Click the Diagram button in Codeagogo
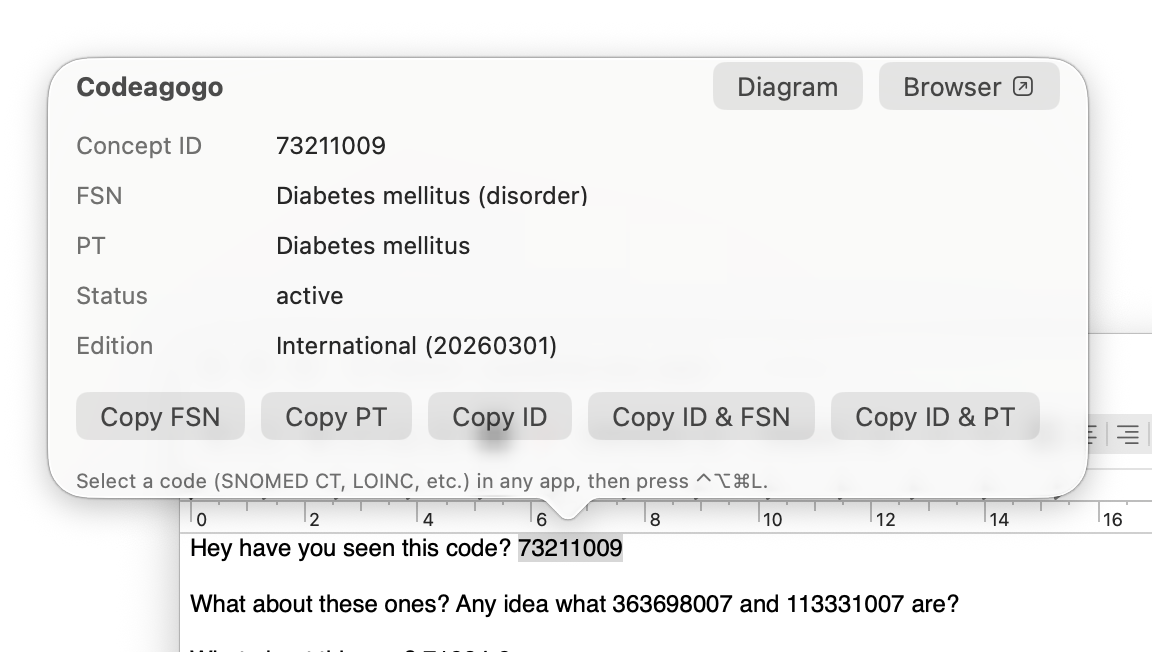The image size is (1152, 652). [787, 86]
